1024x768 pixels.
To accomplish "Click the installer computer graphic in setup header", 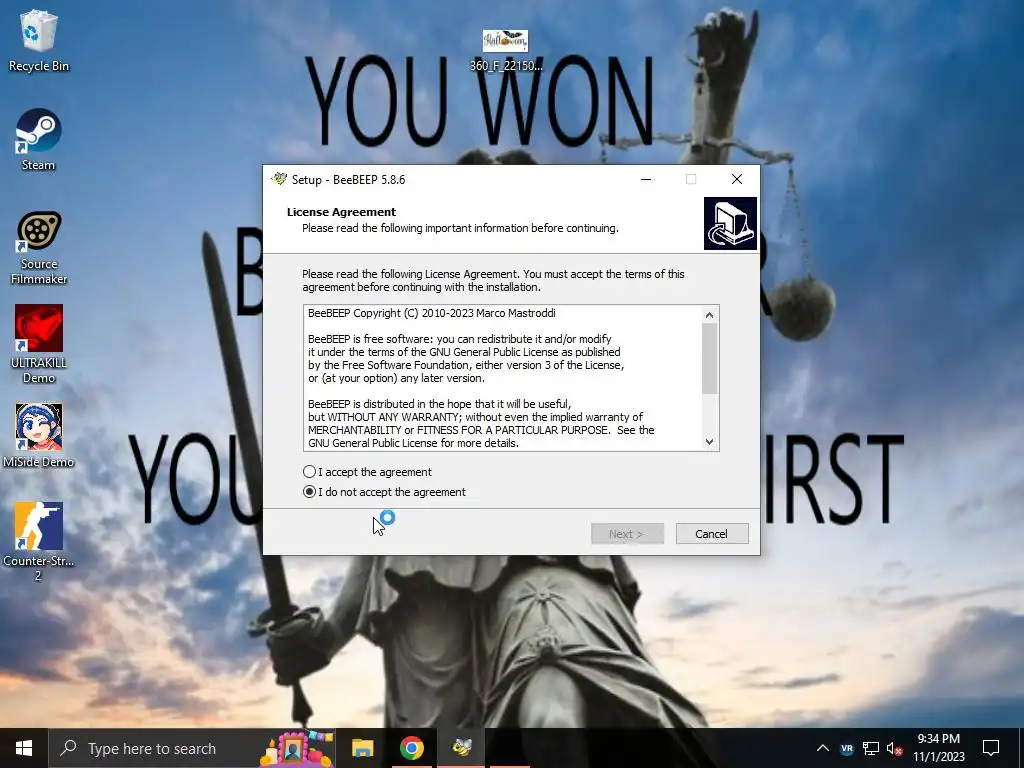I will 730,223.
